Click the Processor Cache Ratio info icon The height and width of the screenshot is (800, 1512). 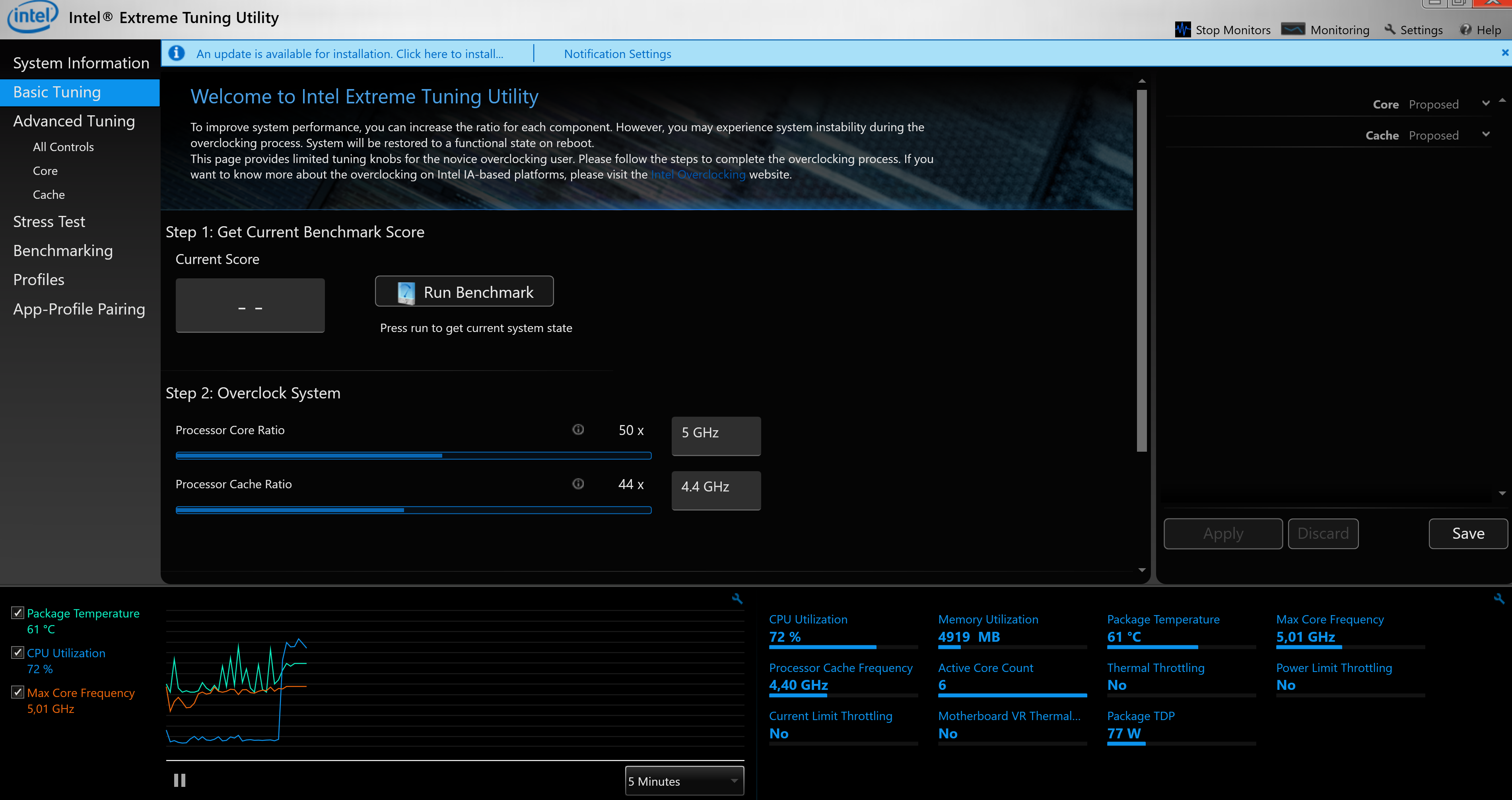(578, 483)
